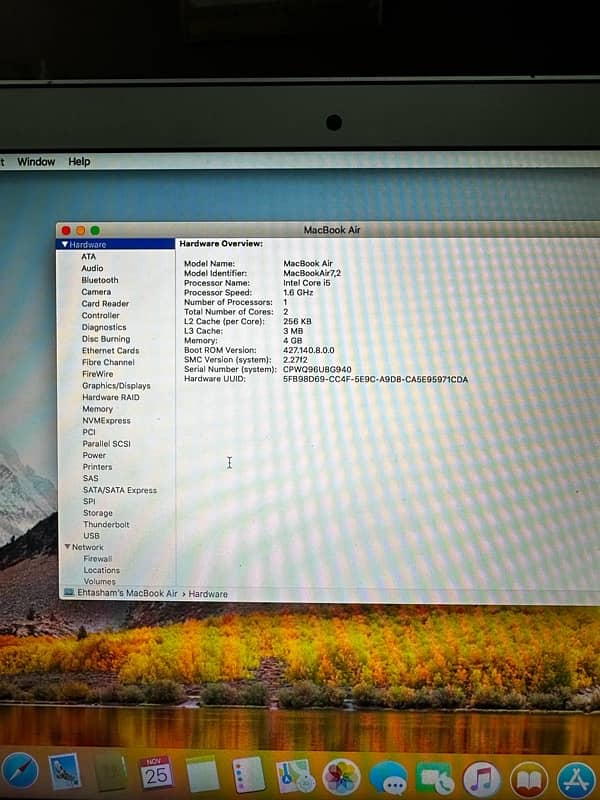Click the Intel Core i5 processor name

click(307, 283)
